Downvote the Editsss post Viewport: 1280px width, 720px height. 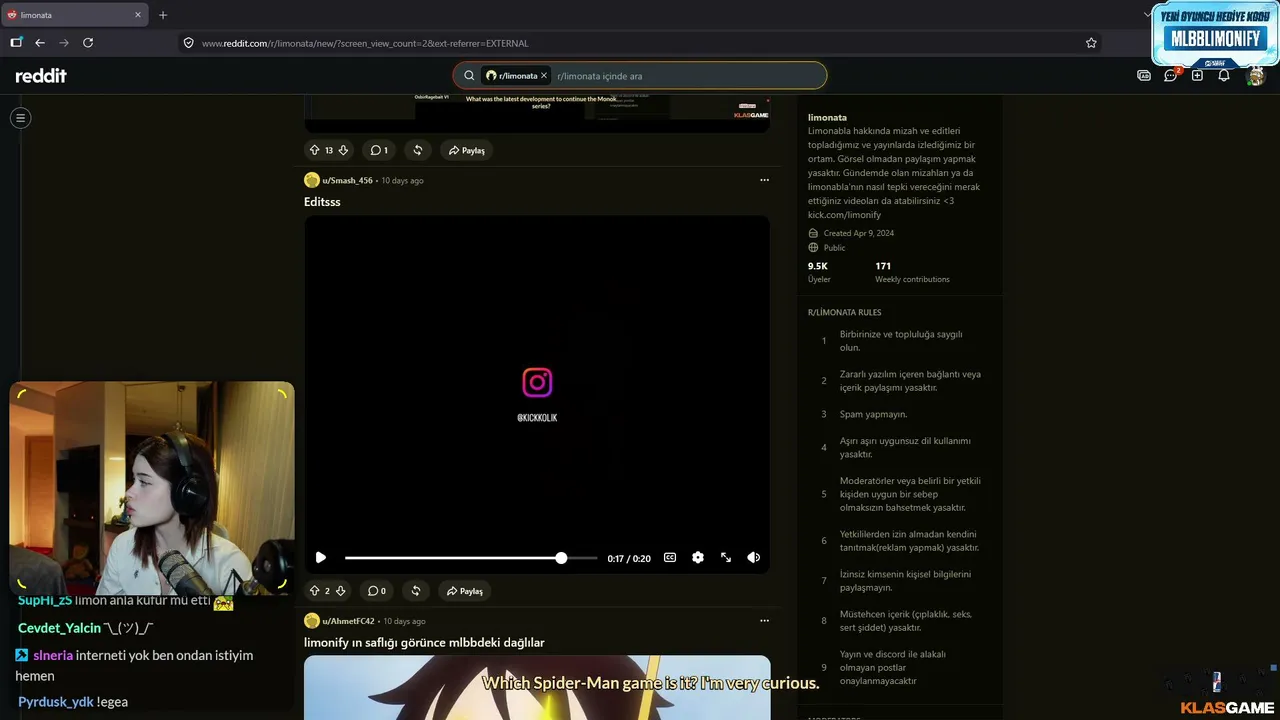pyautogui.click(x=340, y=591)
